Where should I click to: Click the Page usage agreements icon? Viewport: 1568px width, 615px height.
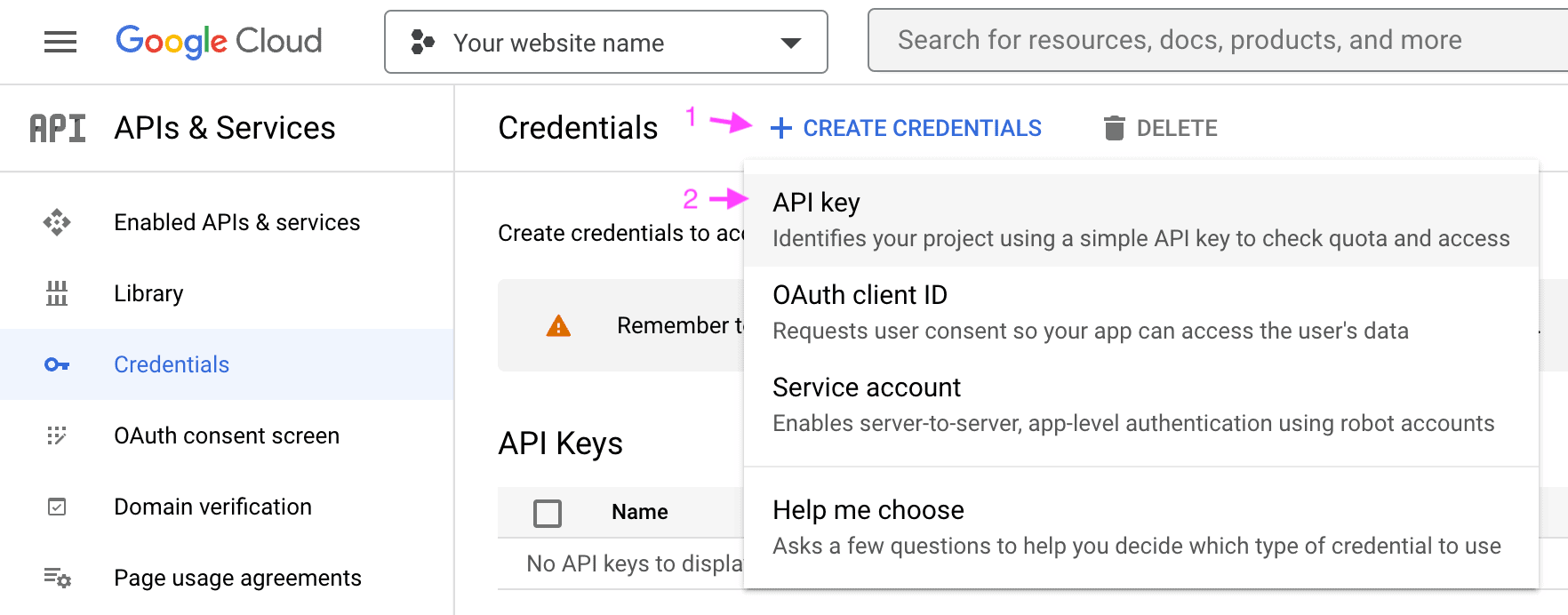click(x=57, y=578)
